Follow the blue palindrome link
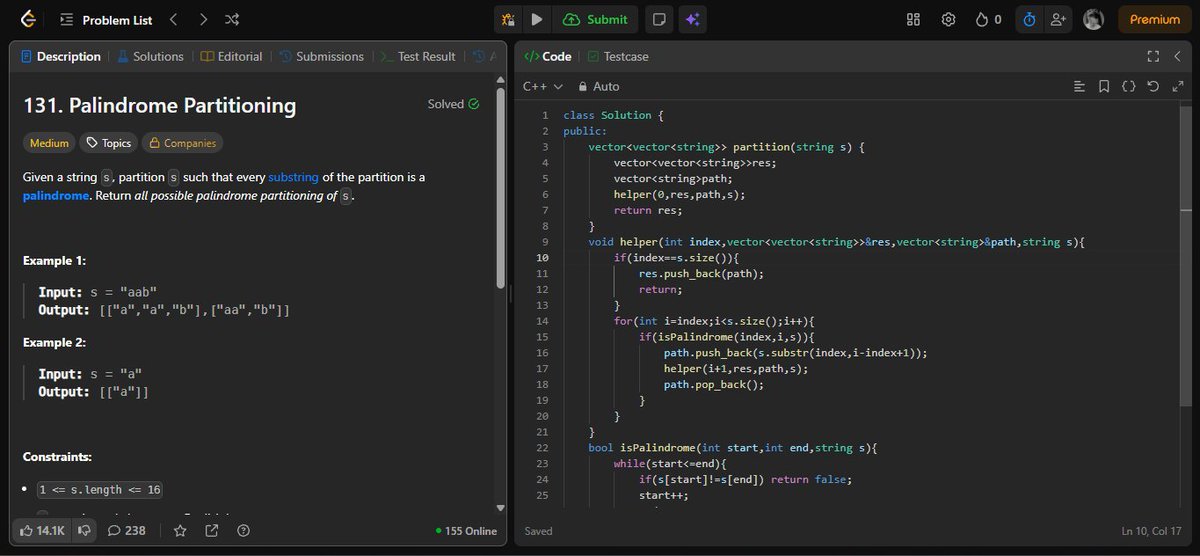1200x556 pixels. point(56,196)
